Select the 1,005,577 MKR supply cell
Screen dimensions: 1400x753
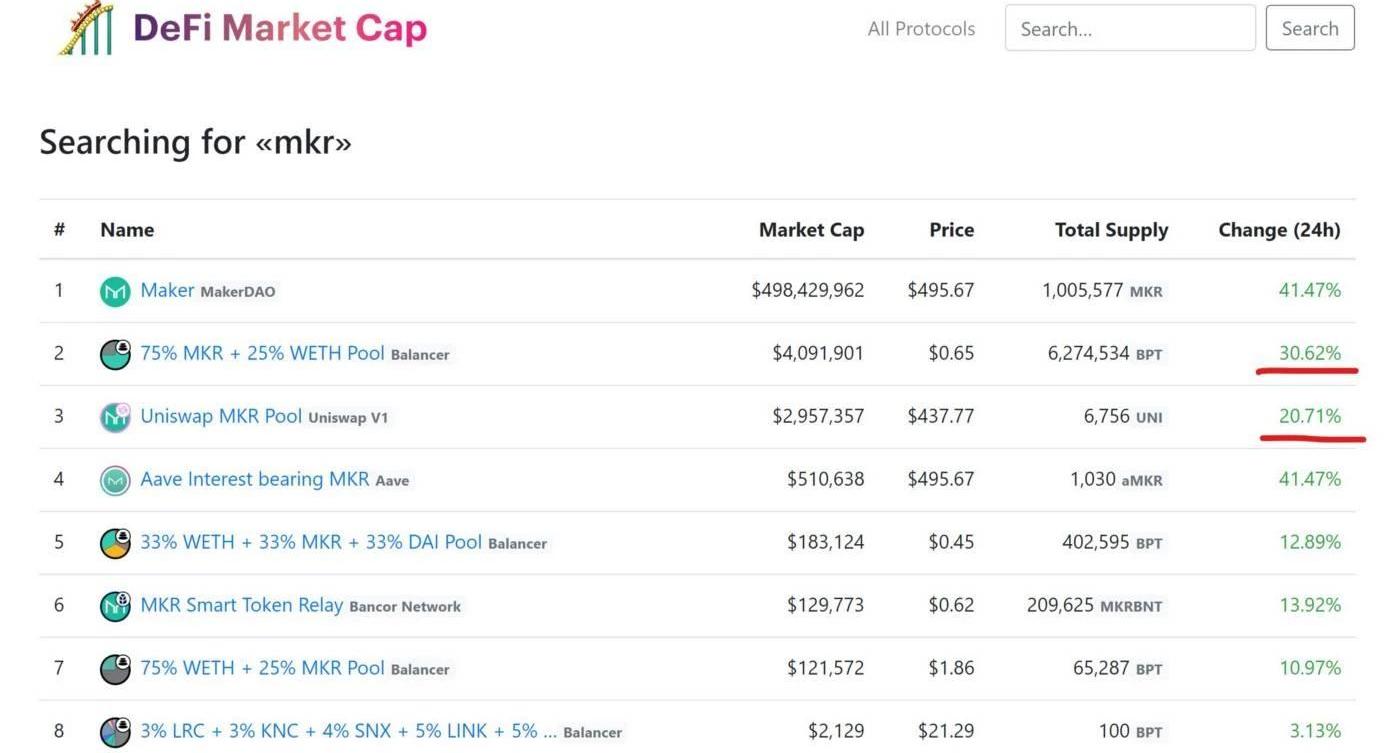click(1102, 290)
